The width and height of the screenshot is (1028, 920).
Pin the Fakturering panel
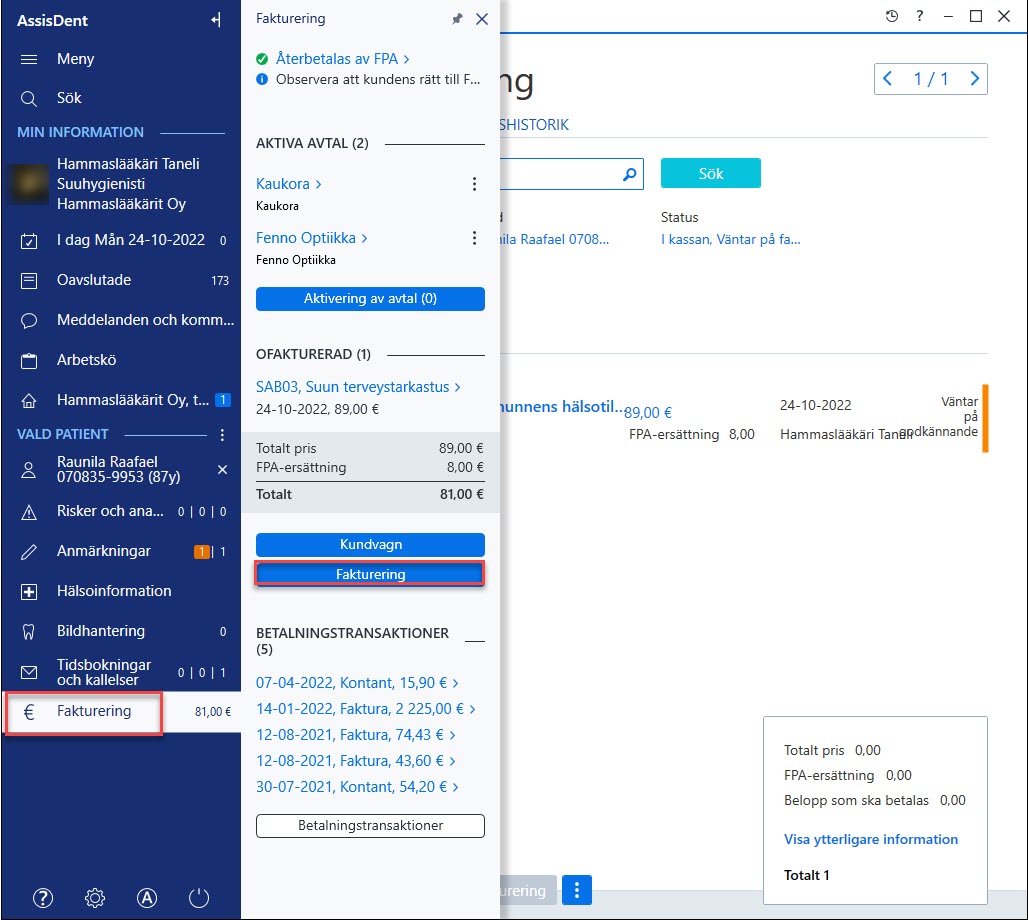(x=457, y=19)
